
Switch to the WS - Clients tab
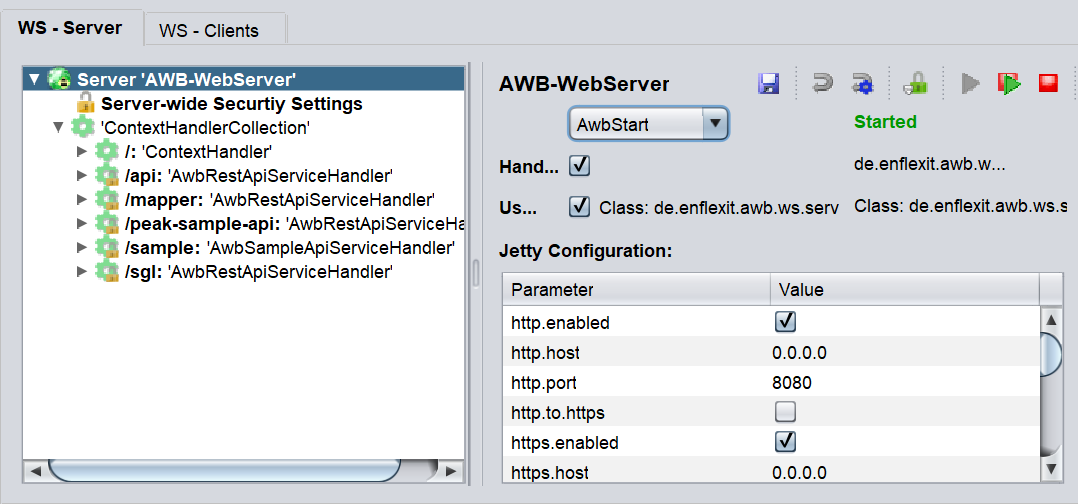point(208,30)
